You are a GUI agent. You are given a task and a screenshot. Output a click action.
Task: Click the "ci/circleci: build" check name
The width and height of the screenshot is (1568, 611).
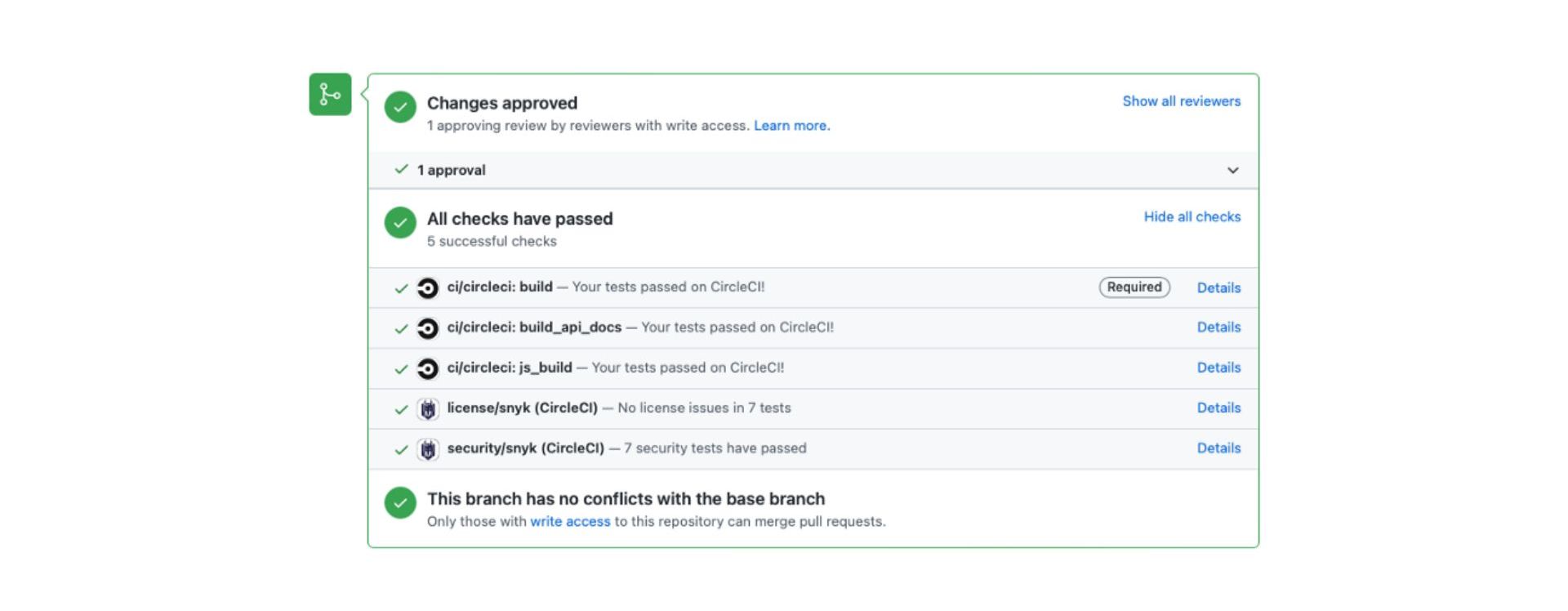(x=500, y=287)
